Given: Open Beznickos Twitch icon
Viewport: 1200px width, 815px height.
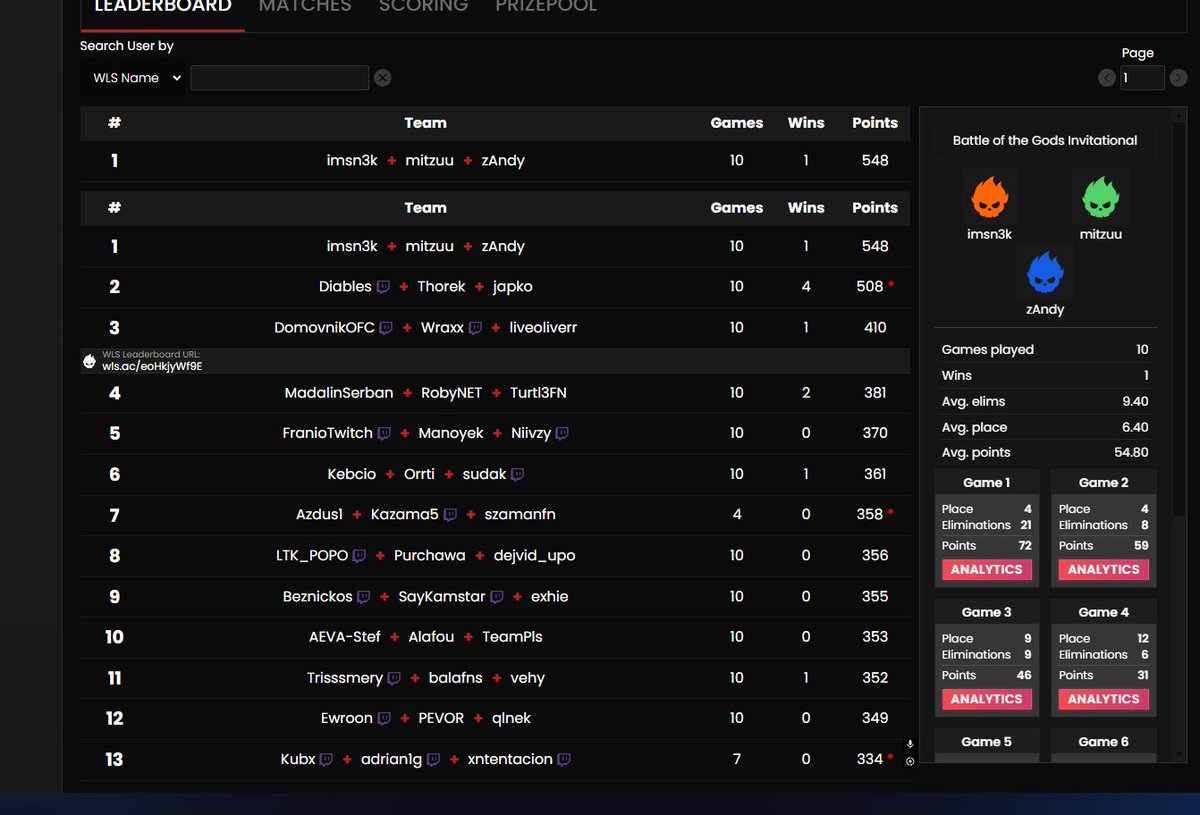Looking at the screenshot, I should [x=364, y=597].
